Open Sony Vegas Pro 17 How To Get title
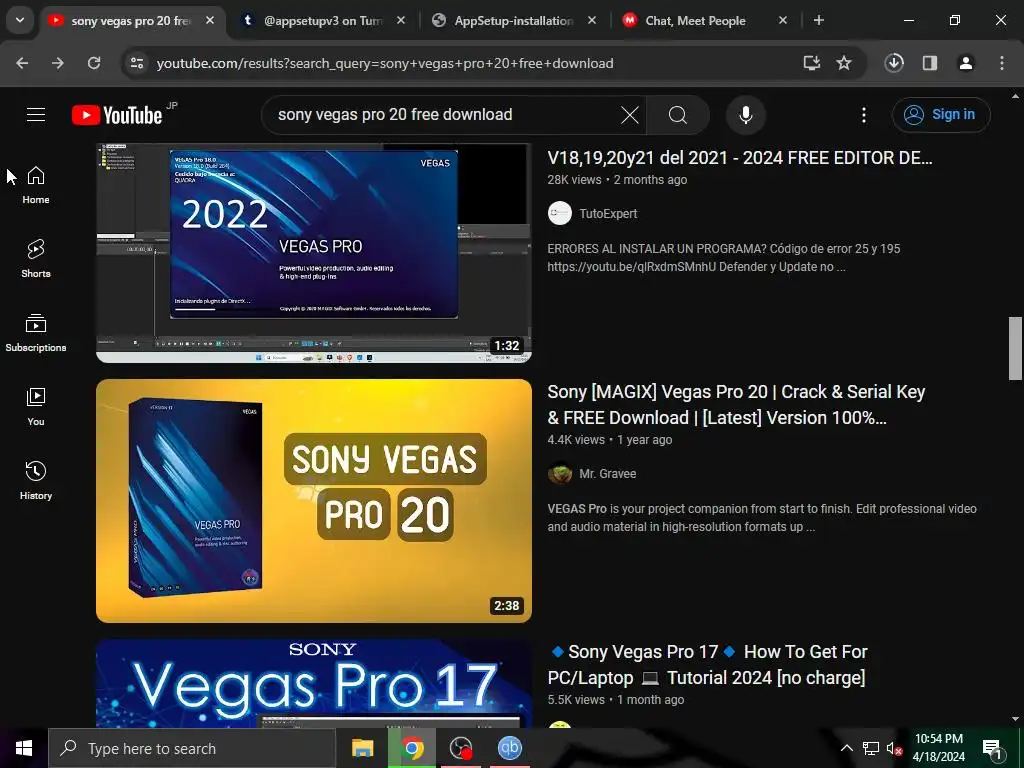This screenshot has height=768, width=1024. click(x=707, y=665)
